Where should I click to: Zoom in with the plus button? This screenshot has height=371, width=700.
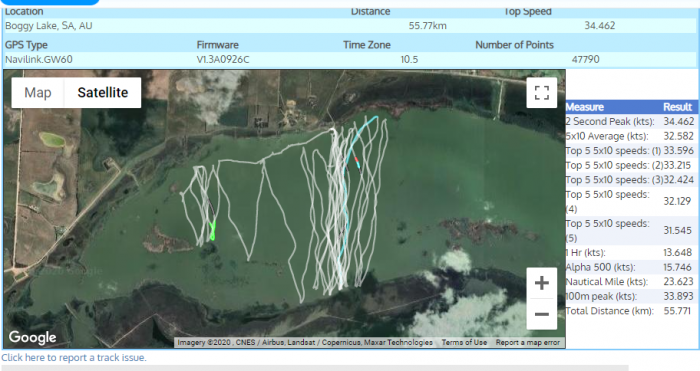coord(542,283)
